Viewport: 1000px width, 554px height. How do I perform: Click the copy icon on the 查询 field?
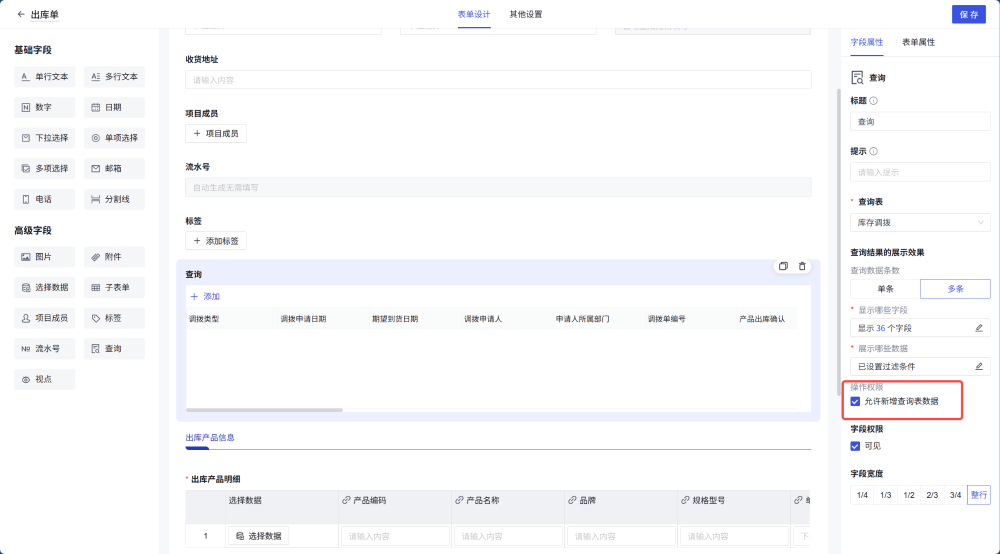tap(783, 266)
